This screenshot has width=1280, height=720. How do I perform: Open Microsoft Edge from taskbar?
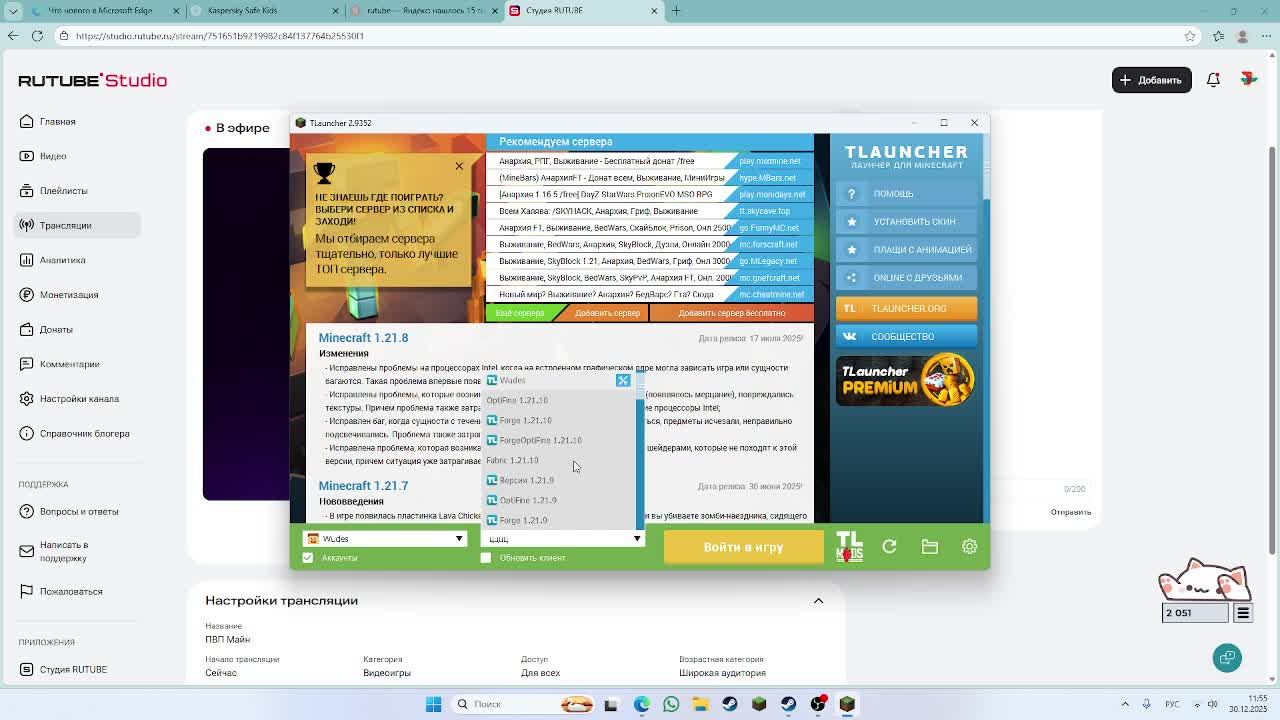click(x=641, y=704)
